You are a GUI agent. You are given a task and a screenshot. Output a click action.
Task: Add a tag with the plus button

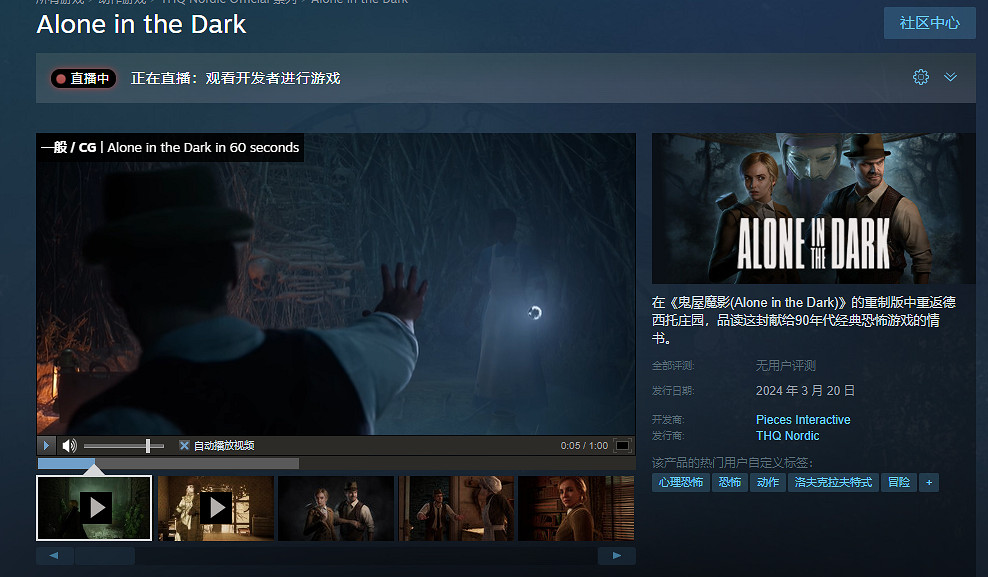[929, 482]
